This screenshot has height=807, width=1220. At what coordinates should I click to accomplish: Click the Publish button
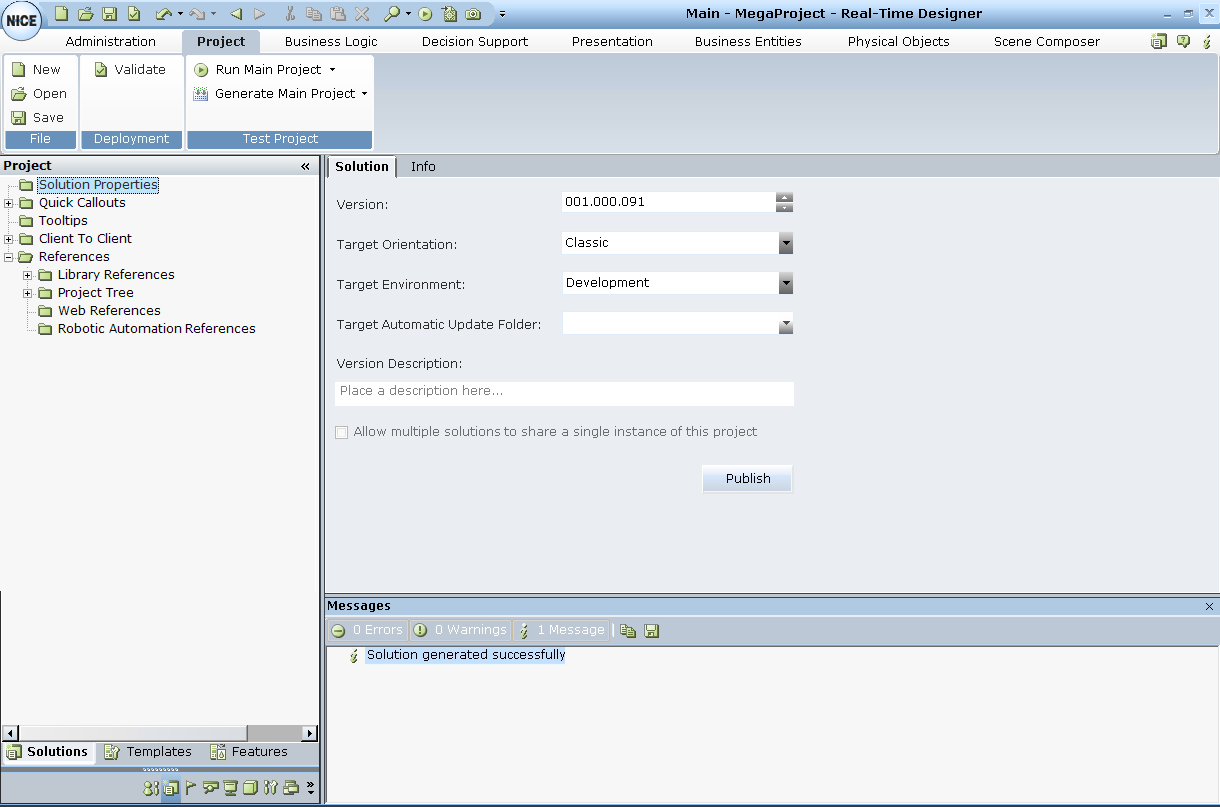point(747,479)
